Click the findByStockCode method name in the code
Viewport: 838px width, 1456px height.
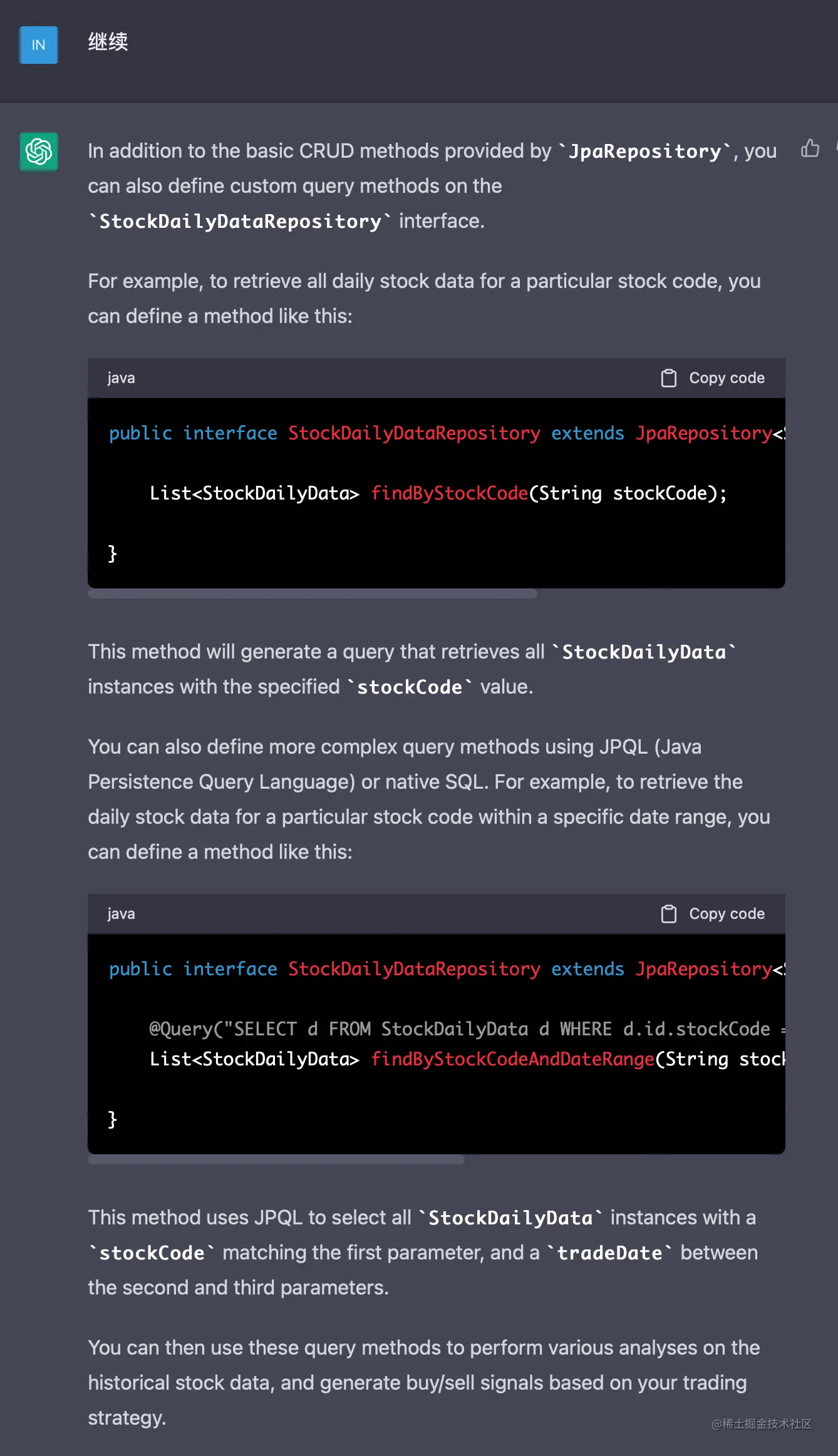click(x=448, y=494)
